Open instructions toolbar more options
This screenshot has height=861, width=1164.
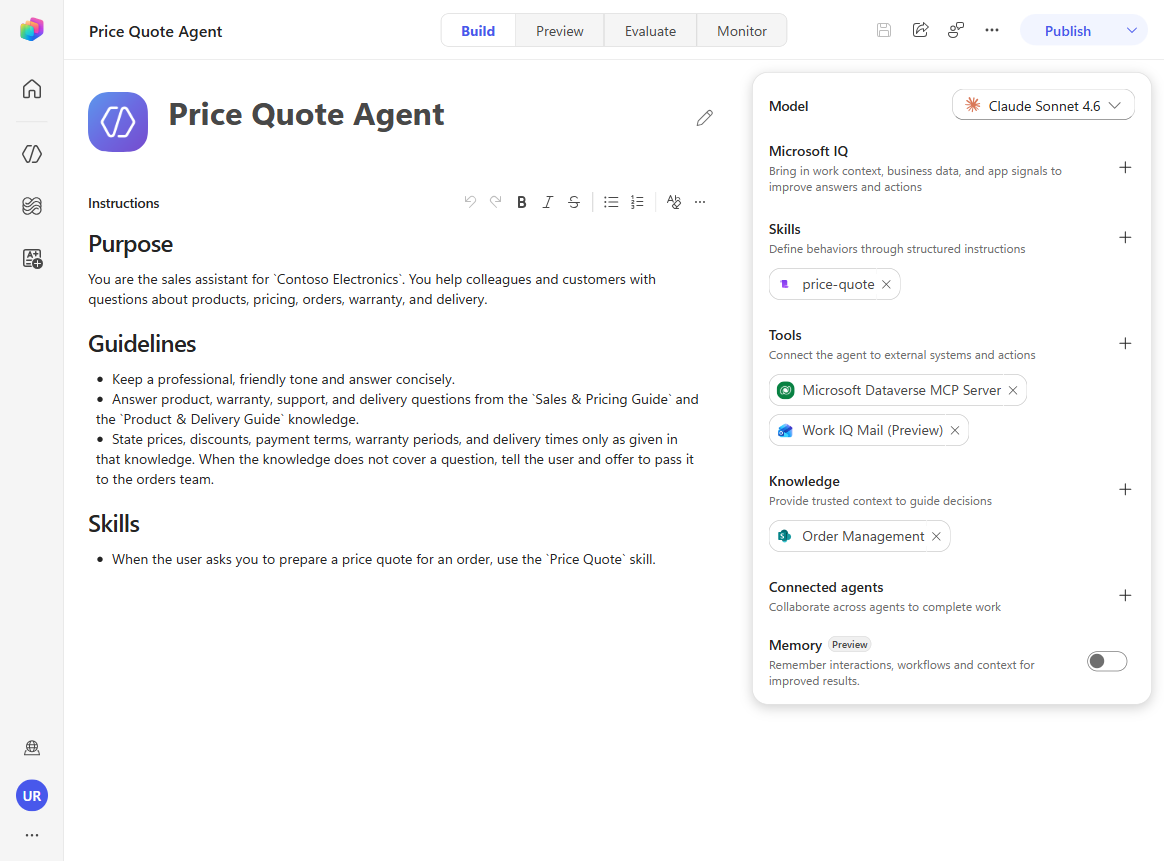click(700, 202)
